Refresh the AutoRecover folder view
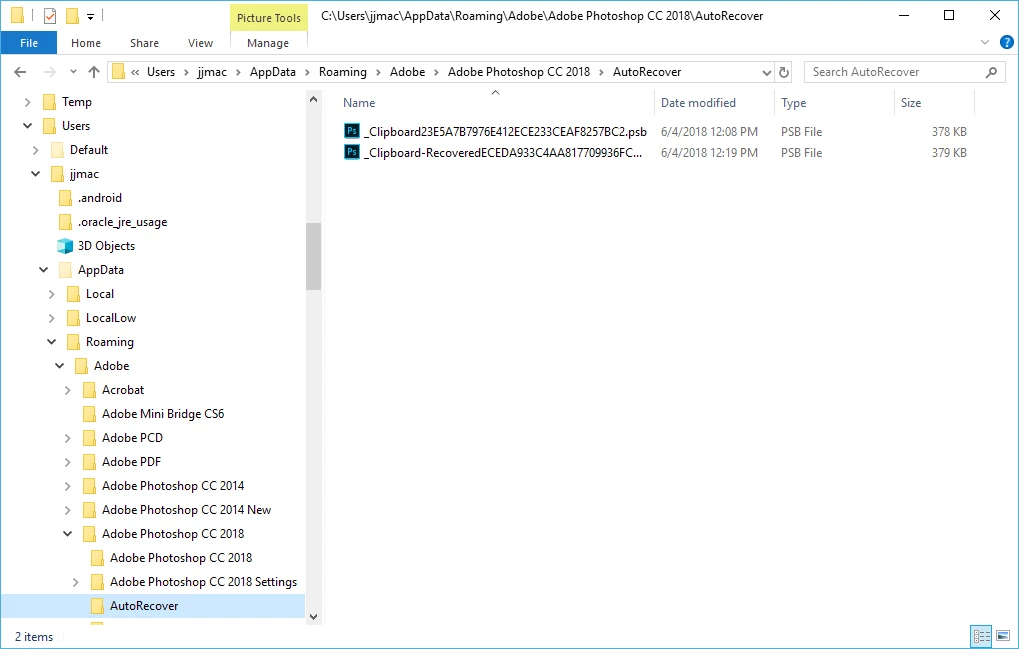The width and height of the screenshot is (1019, 649). (784, 72)
